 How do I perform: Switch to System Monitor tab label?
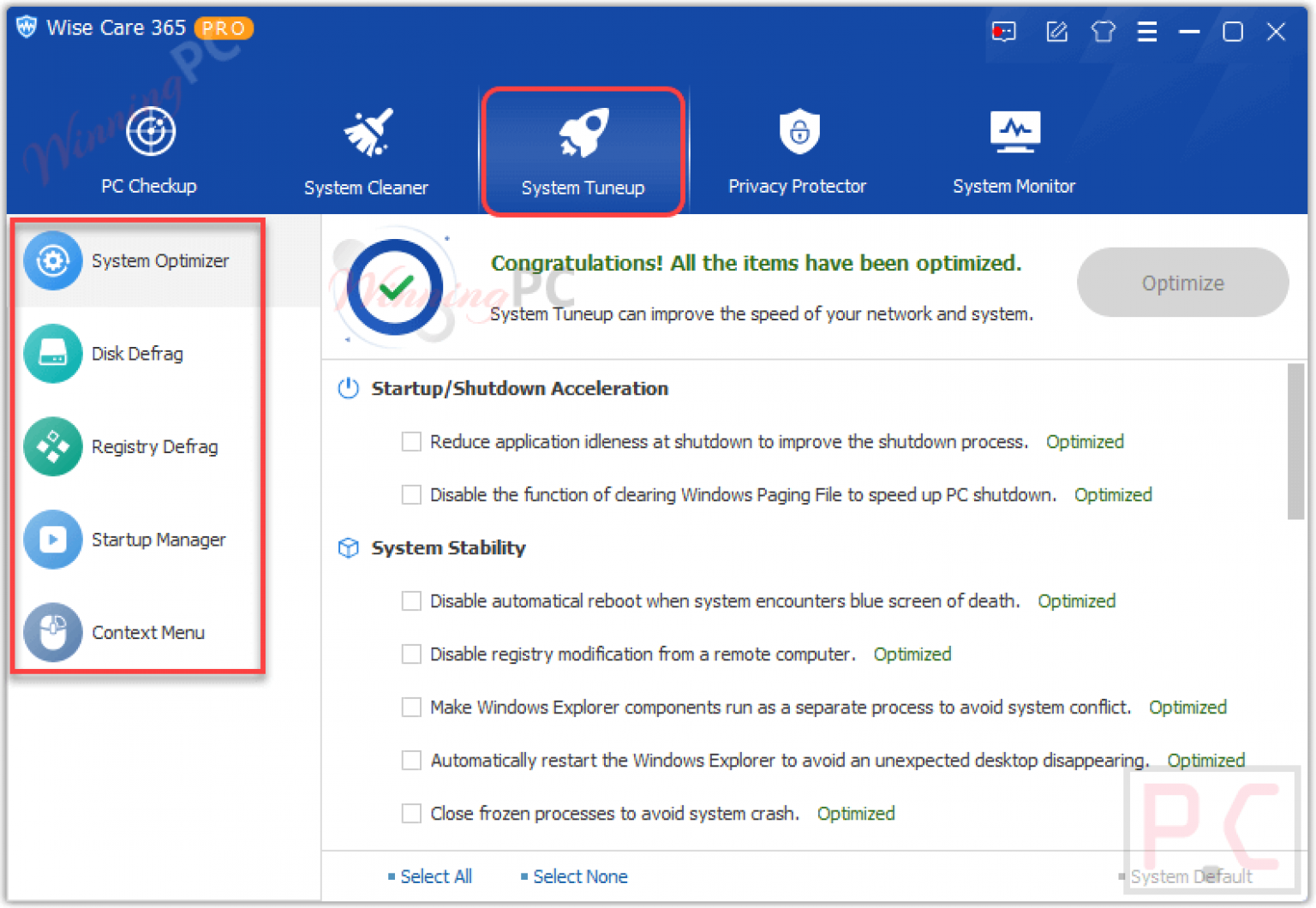(x=1014, y=186)
